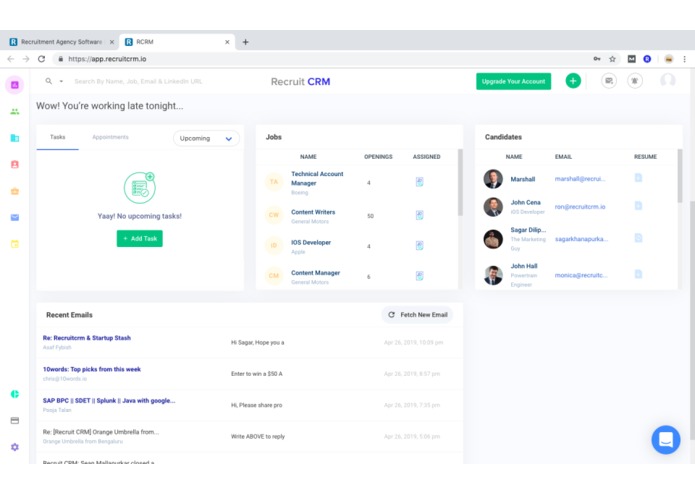Screen dimensions: 695x494
Task: Open the blue companies building icon in sidebar
Action: point(15,138)
